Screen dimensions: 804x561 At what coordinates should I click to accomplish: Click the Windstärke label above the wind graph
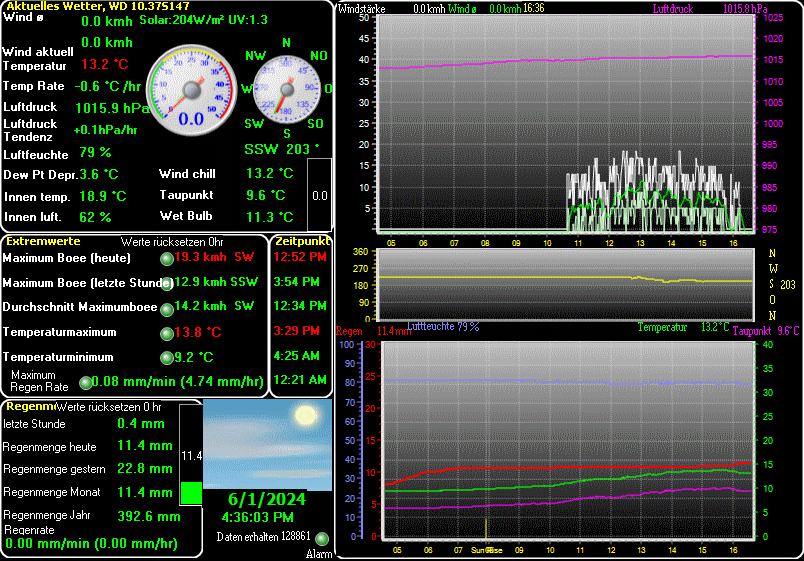click(x=362, y=8)
